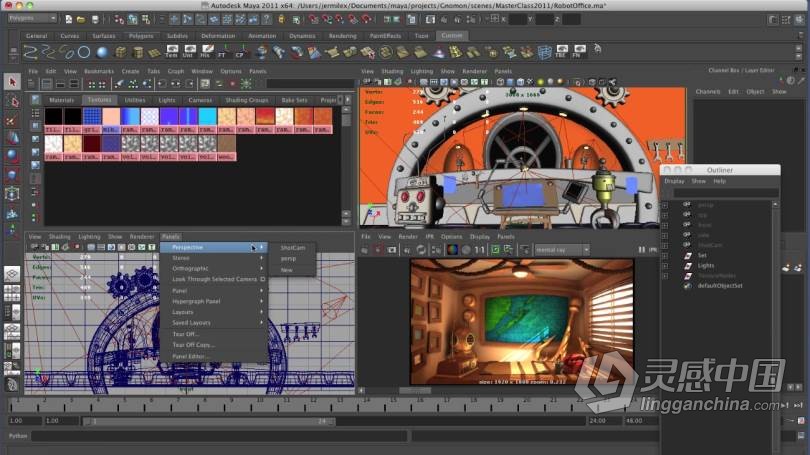The image size is (810, 455).
Task: Click Object in Channel Box header
Action: [755, 91]
